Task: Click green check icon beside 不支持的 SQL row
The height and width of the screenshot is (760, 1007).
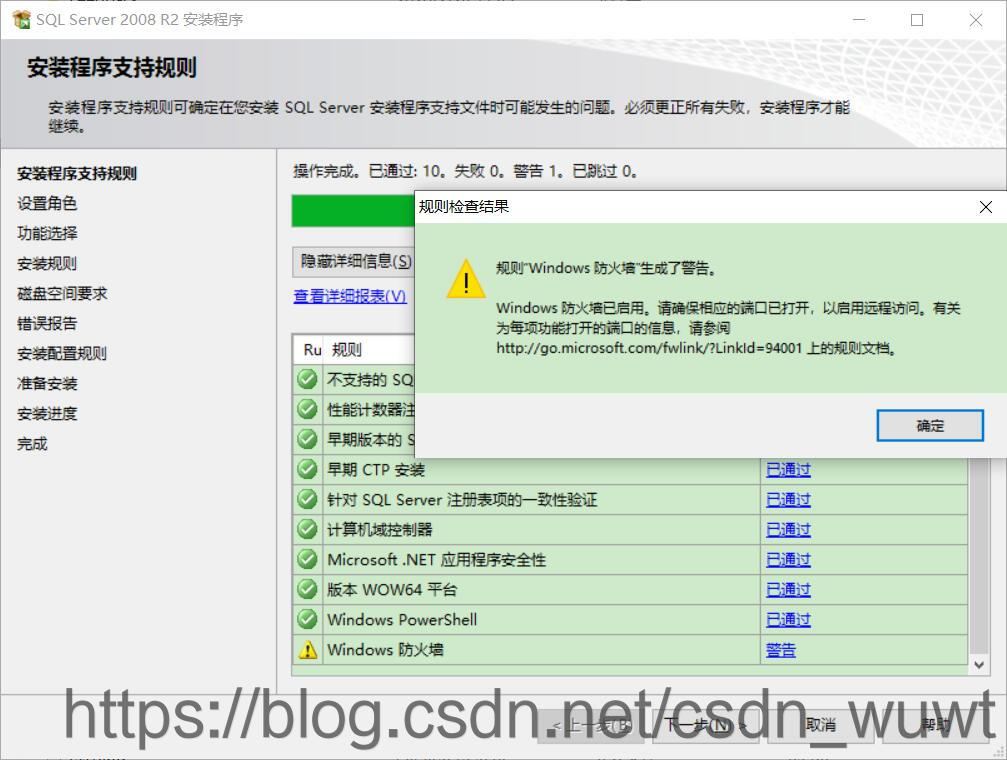Action: pos(308,379)
